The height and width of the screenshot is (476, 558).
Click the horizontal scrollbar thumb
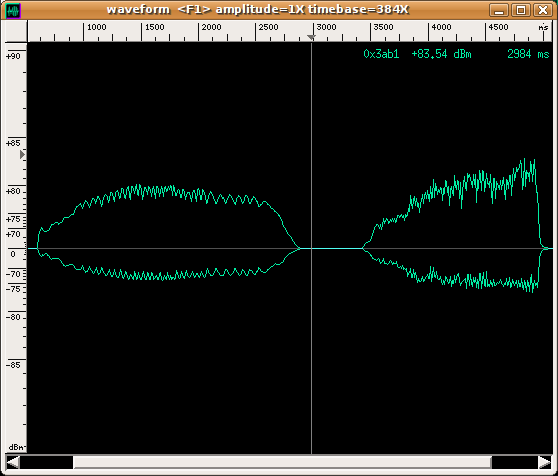(x=282, y=462)
